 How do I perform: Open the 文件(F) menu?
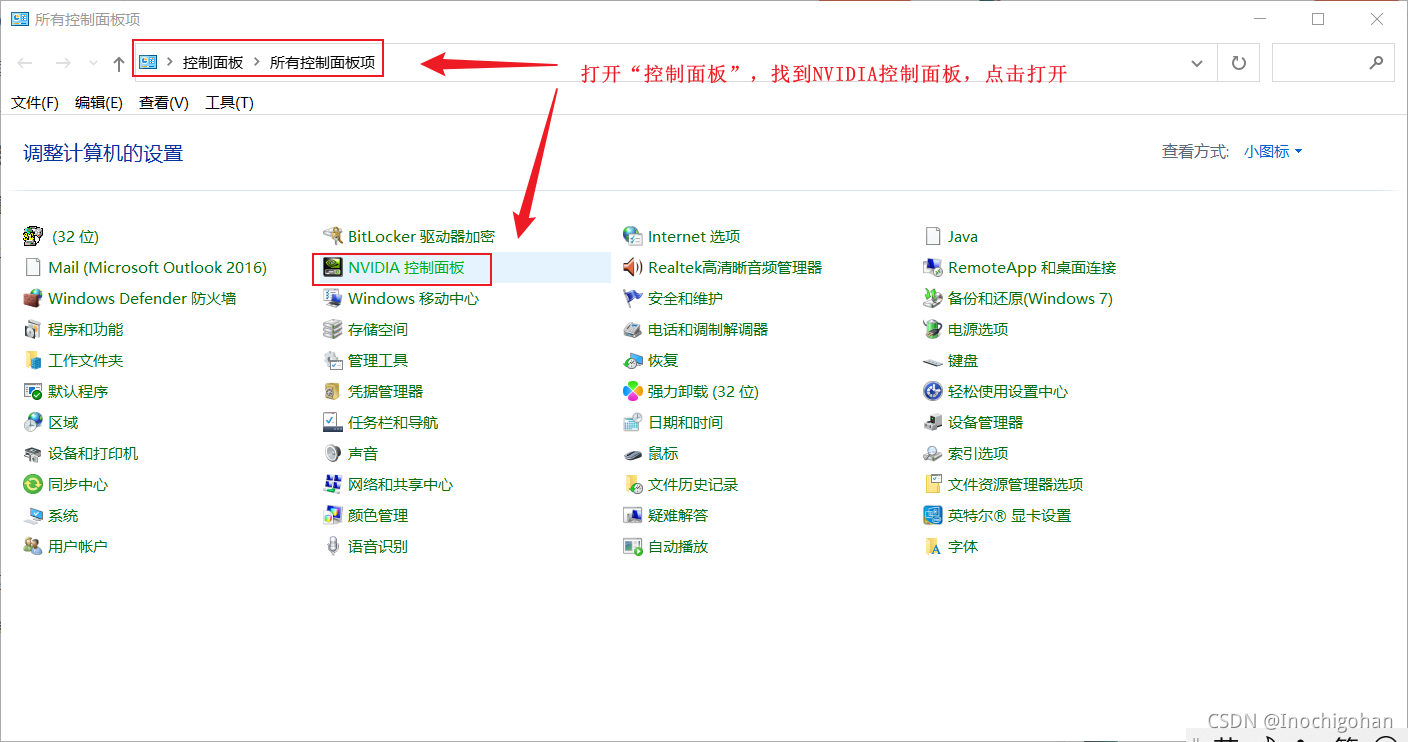(35, 103)
